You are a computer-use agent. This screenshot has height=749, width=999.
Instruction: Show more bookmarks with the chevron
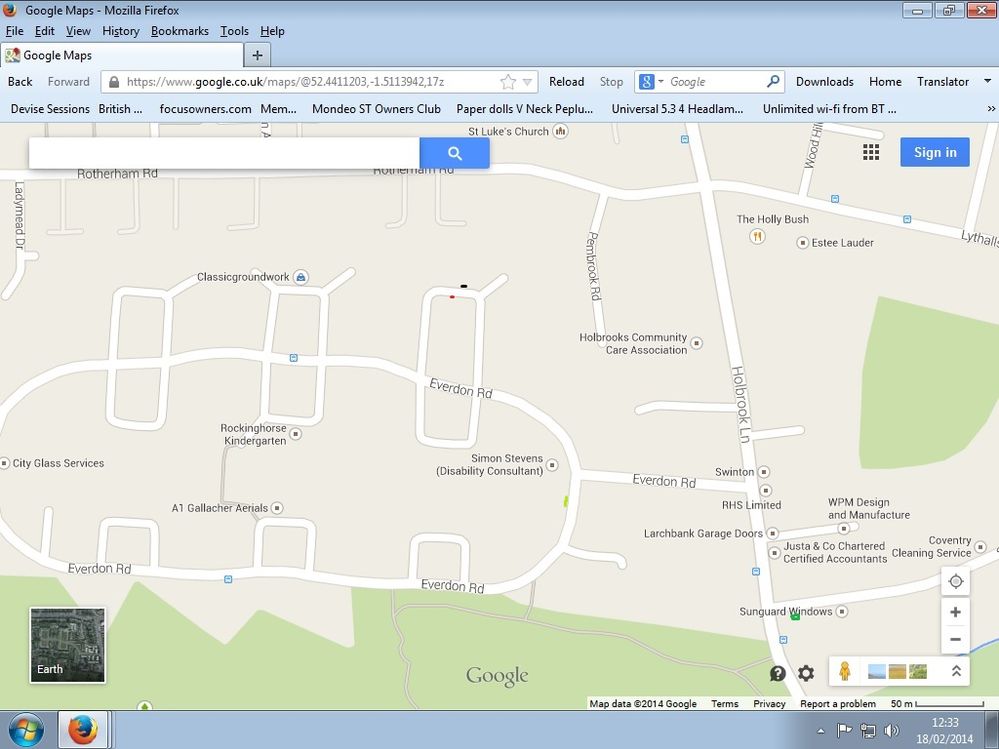pos(991,109)
